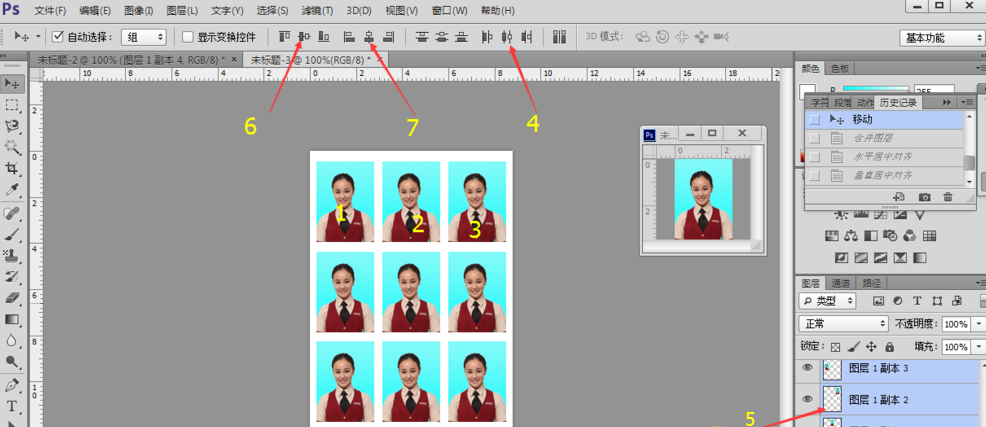Screen dimensions: 986x427
Task: Select the Eraser tool
Action: [x=12, y=297]
